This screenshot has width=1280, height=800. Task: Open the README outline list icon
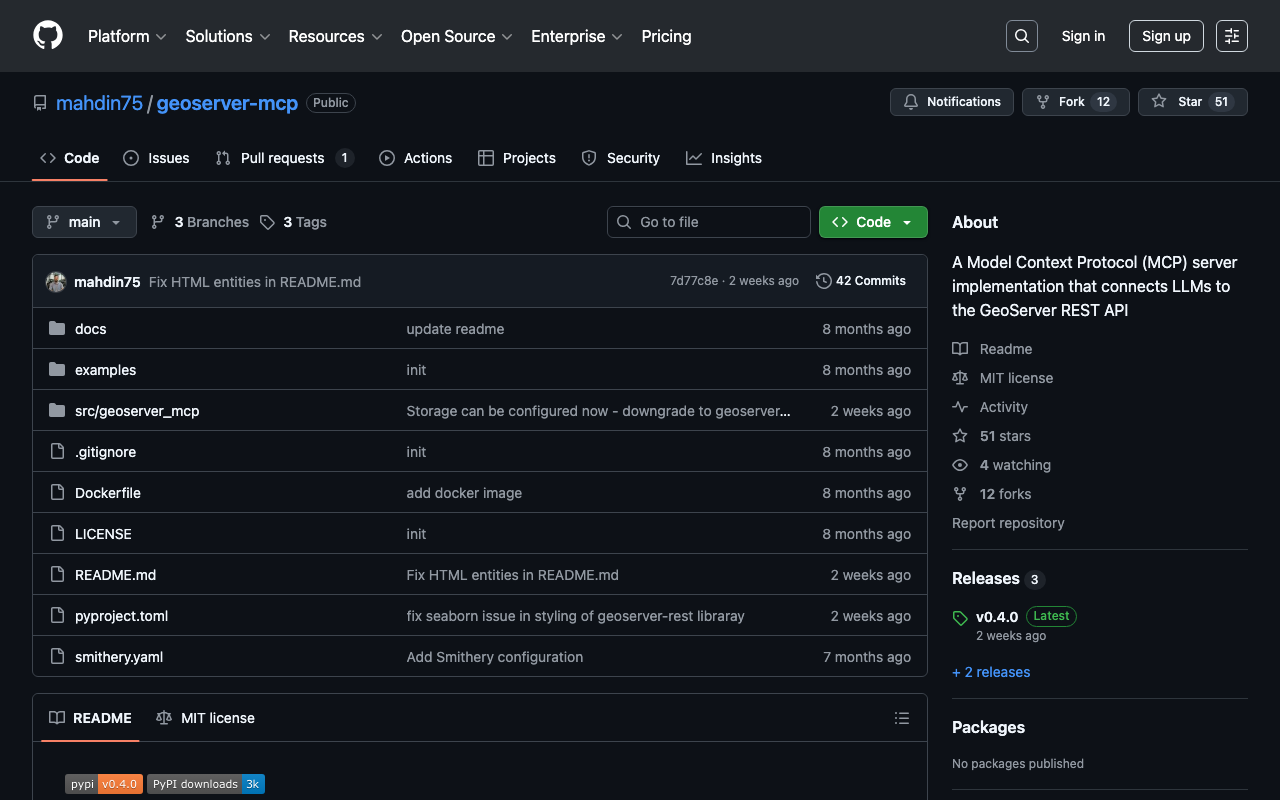click(x=901, y=718)
